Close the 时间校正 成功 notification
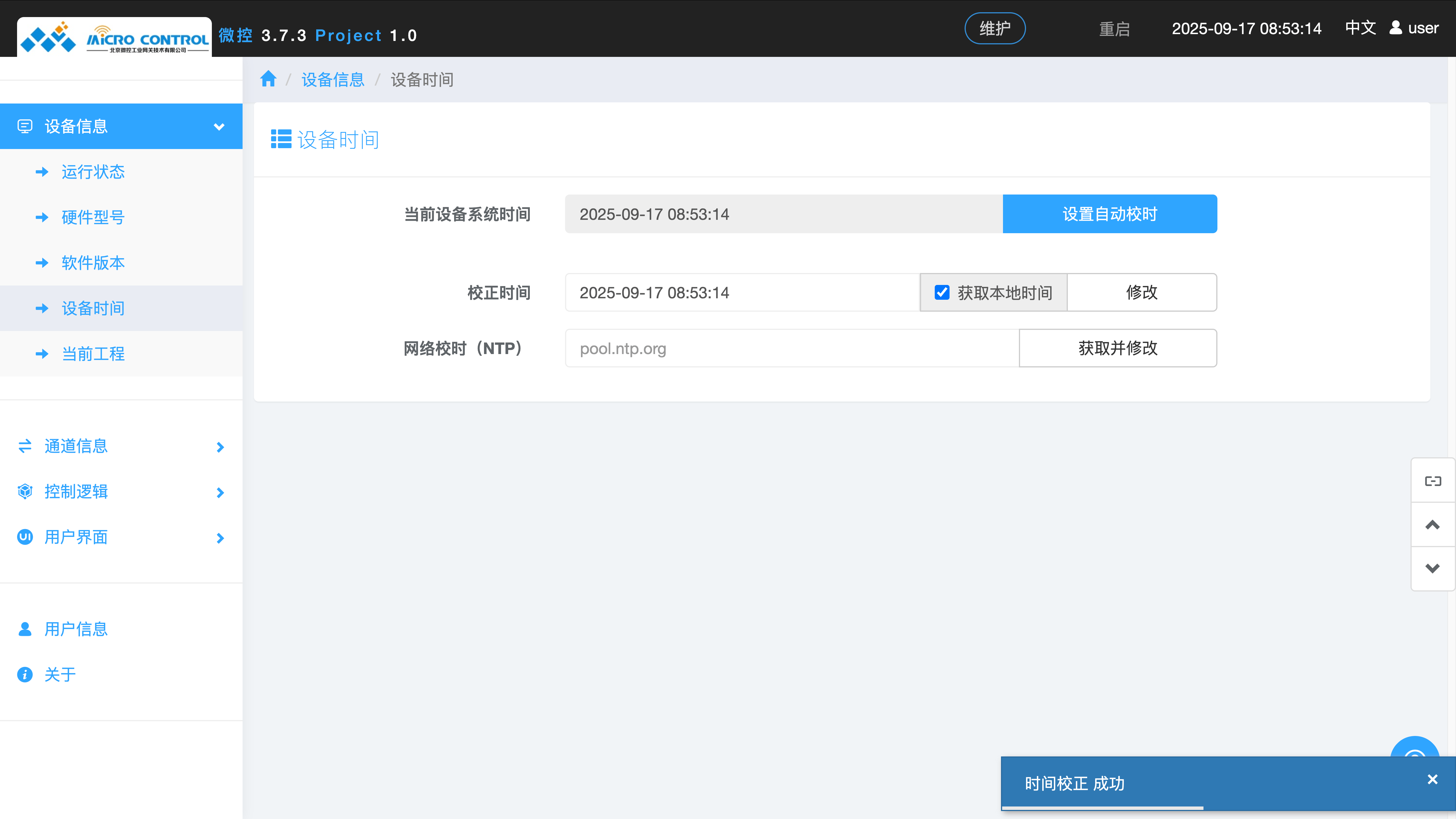 (1432, 779)
